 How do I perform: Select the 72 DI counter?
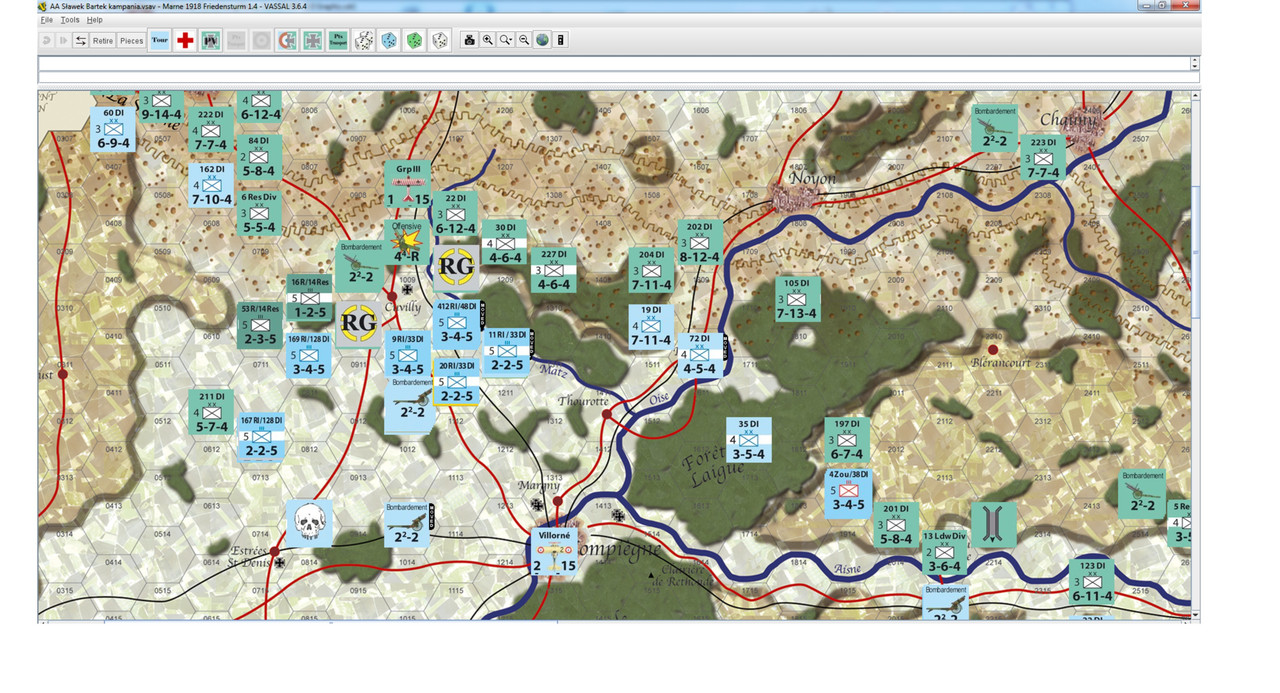click(x=699, y=355)
